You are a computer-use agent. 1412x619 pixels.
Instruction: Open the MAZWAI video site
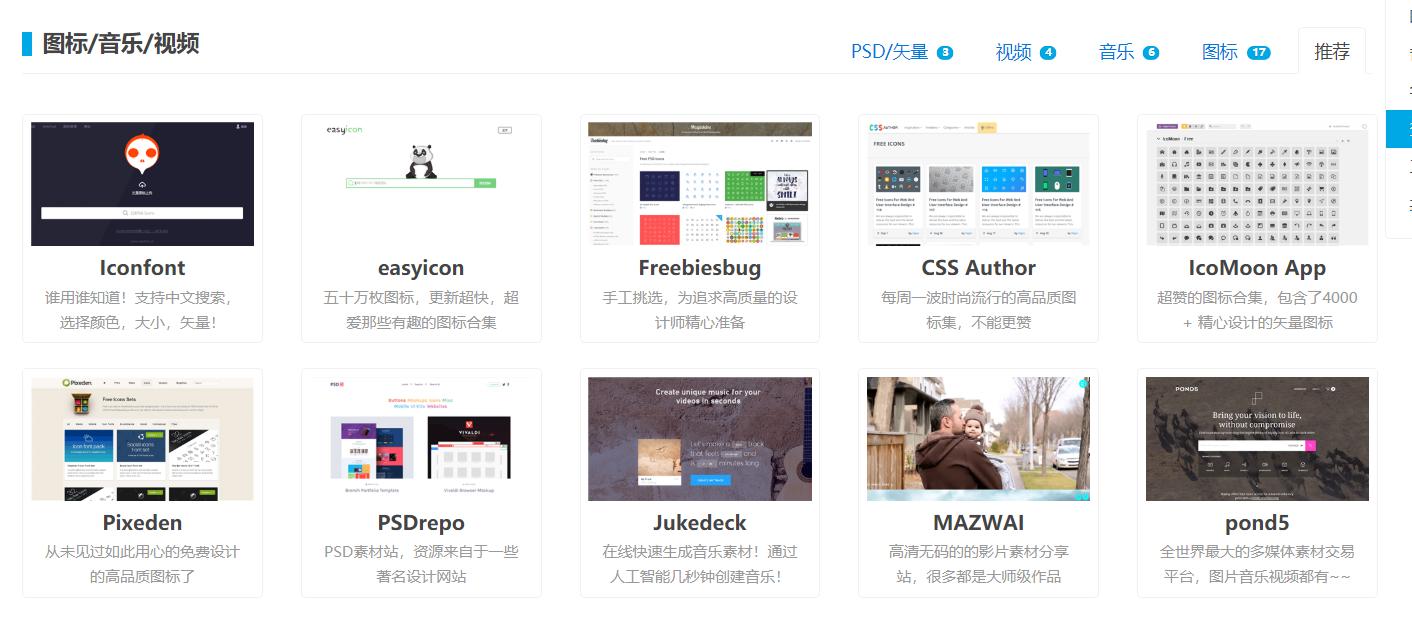pyautogui.click(x=978, y=522)
